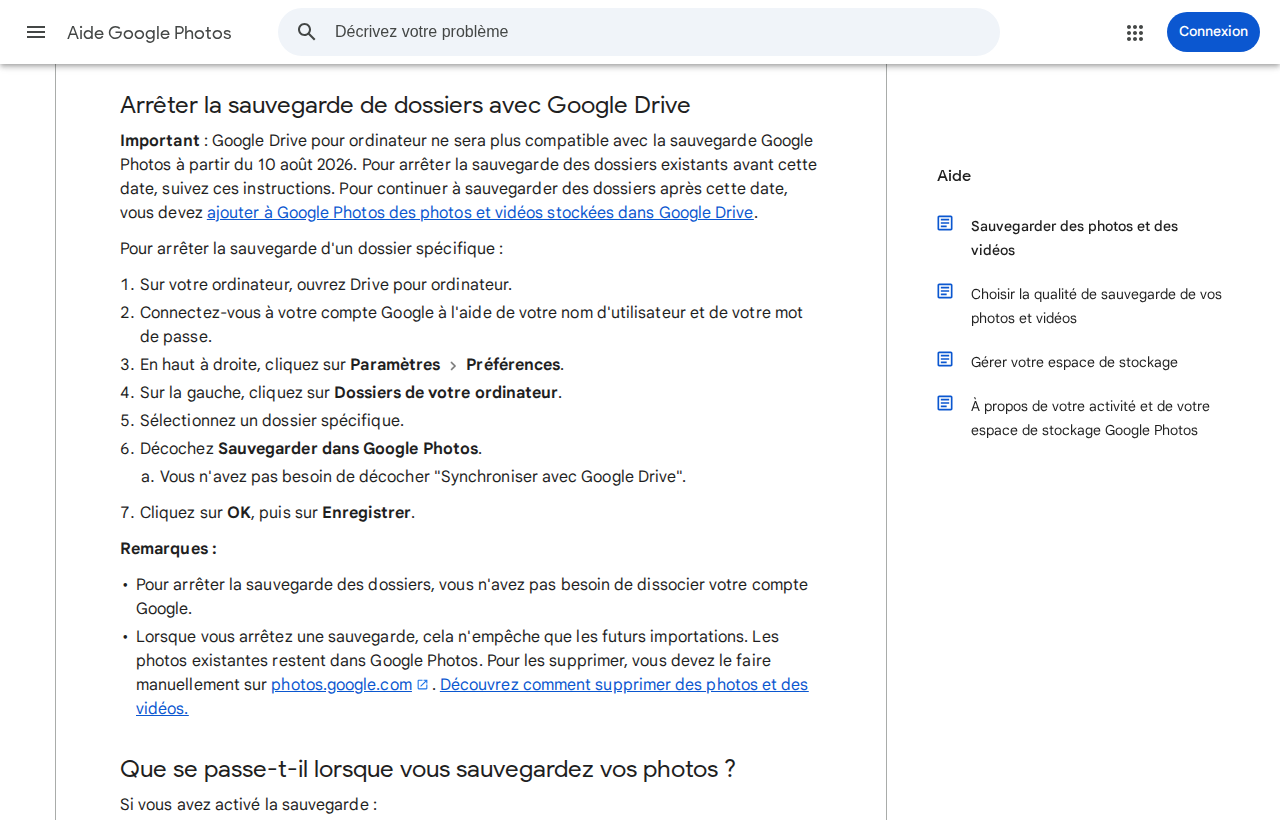Open Gérer votre espace de stockage article
Image resolution: width=1280 pixels, height=820 pixels.
pyautogui.click(x=1074, y=362)
